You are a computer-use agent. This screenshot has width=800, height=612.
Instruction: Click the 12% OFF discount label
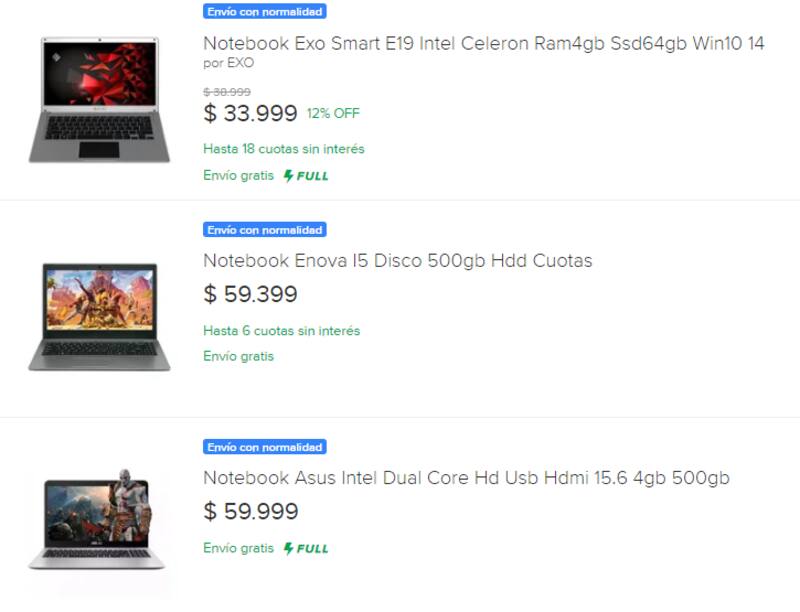tap(333, 113)
